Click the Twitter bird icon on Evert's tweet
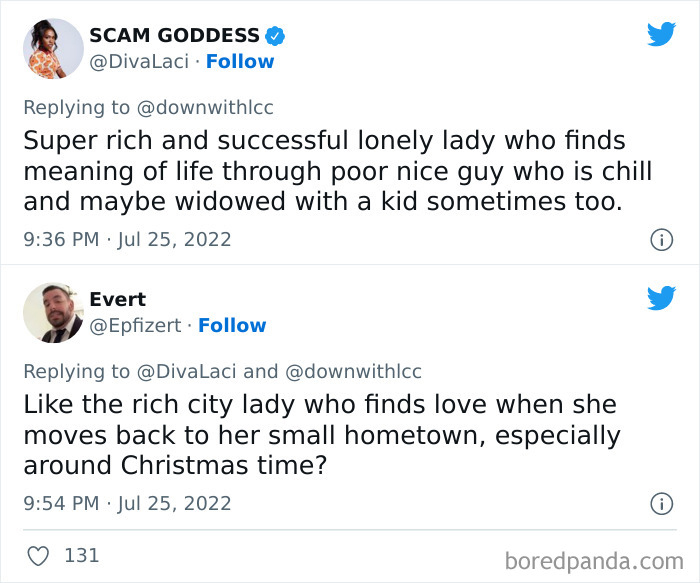This screenshot has height=583, width=700. (x=661, y=298)
